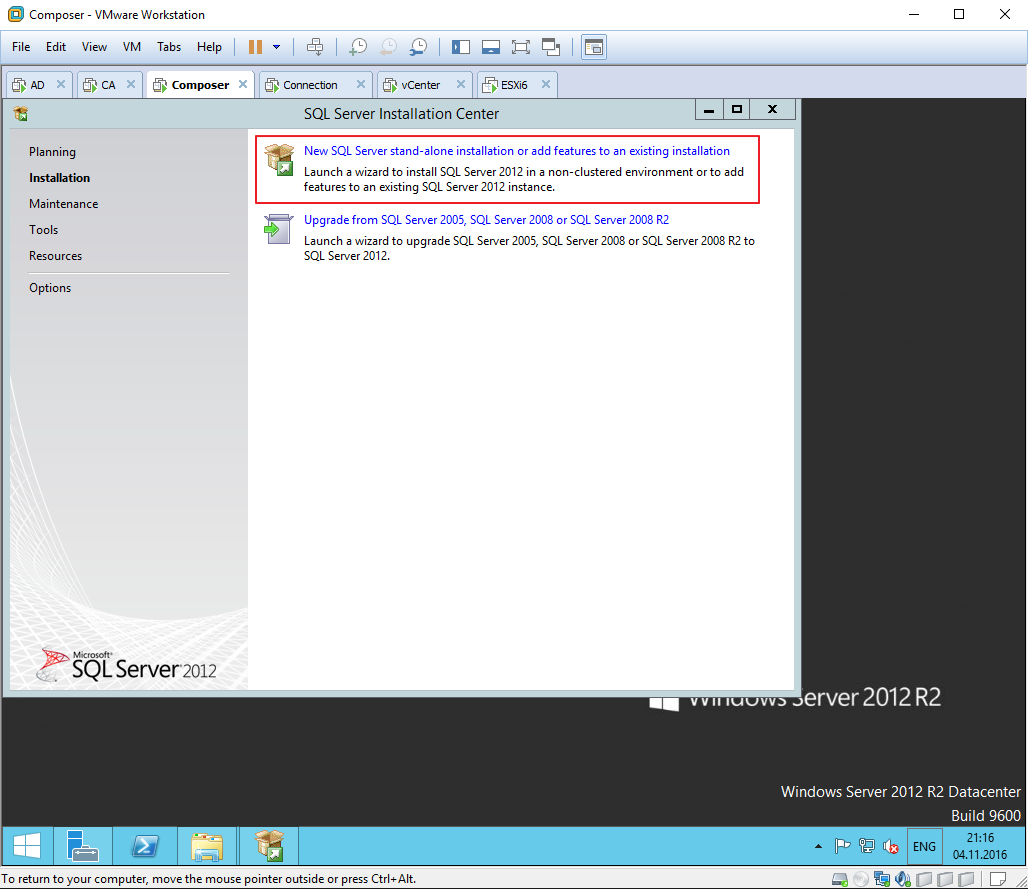Close the AD tab

(60, 84)
